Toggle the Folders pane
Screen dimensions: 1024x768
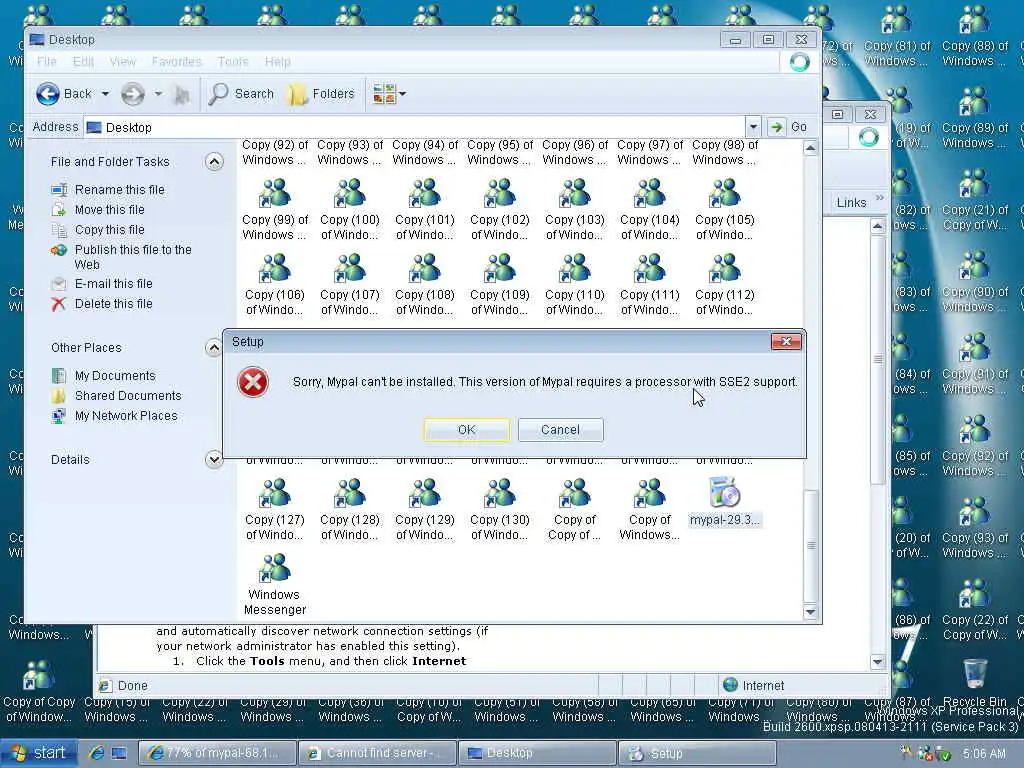321,94
